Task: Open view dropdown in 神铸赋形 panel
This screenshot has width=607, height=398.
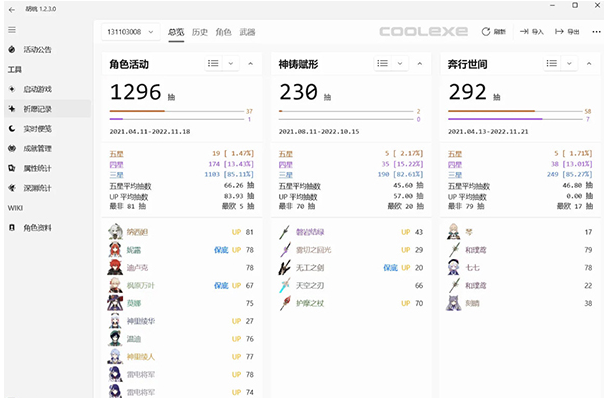Action: pyautogui.click(x=400, y=63)
